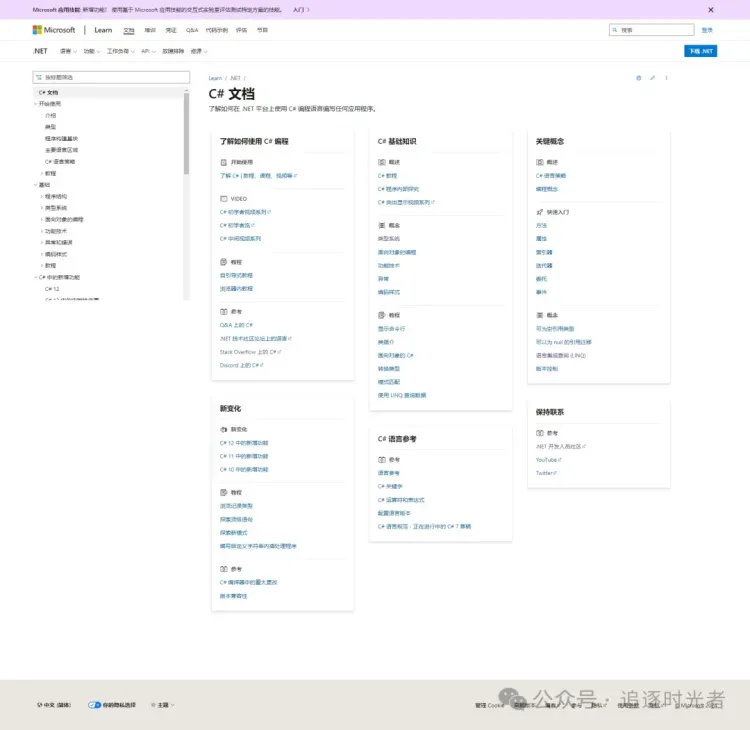Collapse the C# 中的新增功能 sidebar node
This screenshot has height=730, width=750.
[x=36, y=277]
